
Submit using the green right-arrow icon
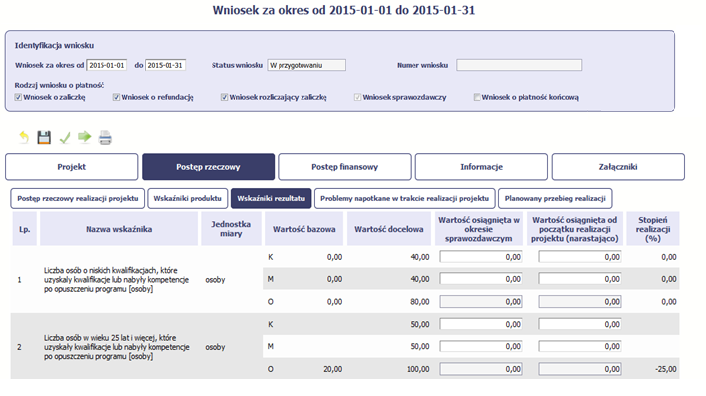point(85,136)
